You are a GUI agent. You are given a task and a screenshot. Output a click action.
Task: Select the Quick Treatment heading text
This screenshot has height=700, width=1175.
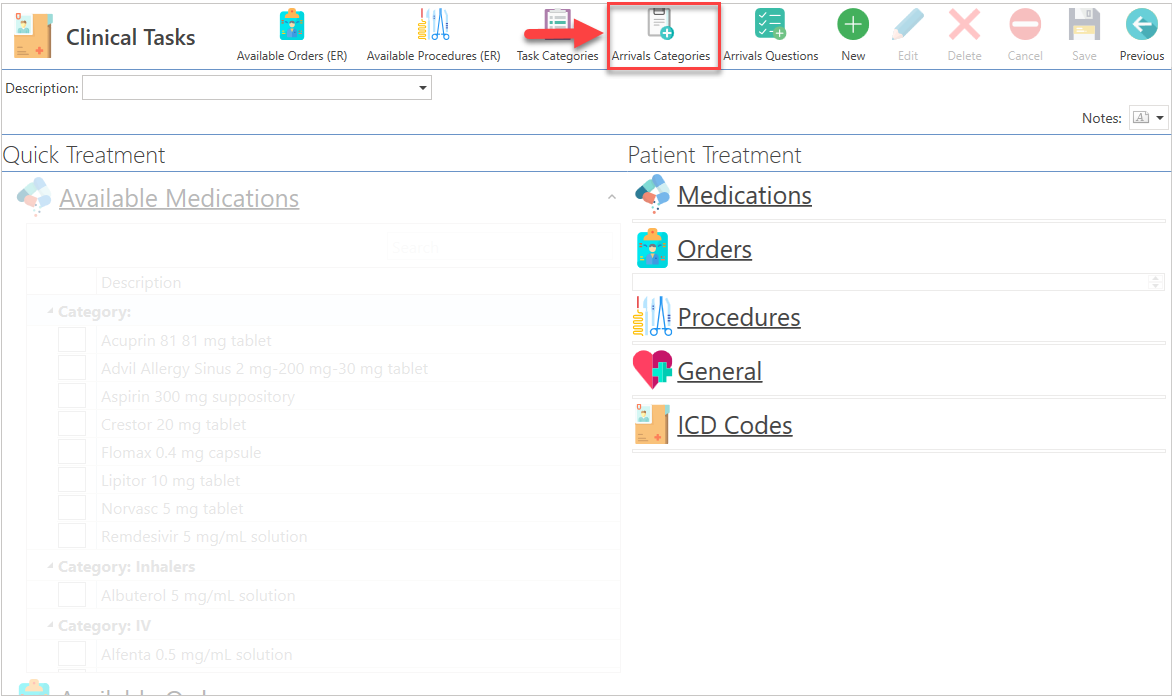[x=84, y=155]
